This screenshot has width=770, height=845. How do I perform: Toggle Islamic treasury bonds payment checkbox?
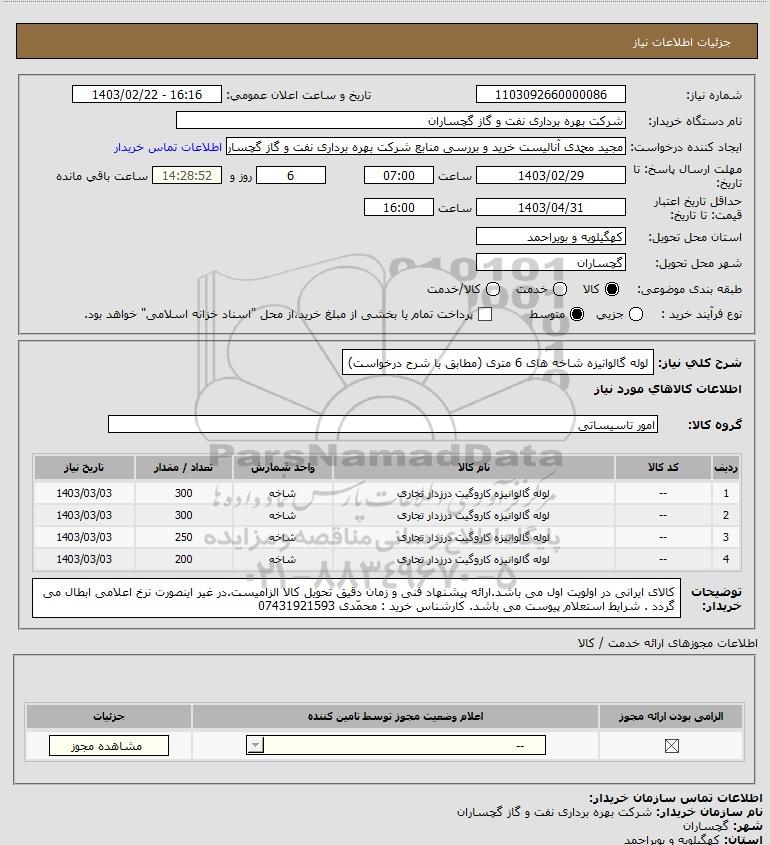coord(485,314)
